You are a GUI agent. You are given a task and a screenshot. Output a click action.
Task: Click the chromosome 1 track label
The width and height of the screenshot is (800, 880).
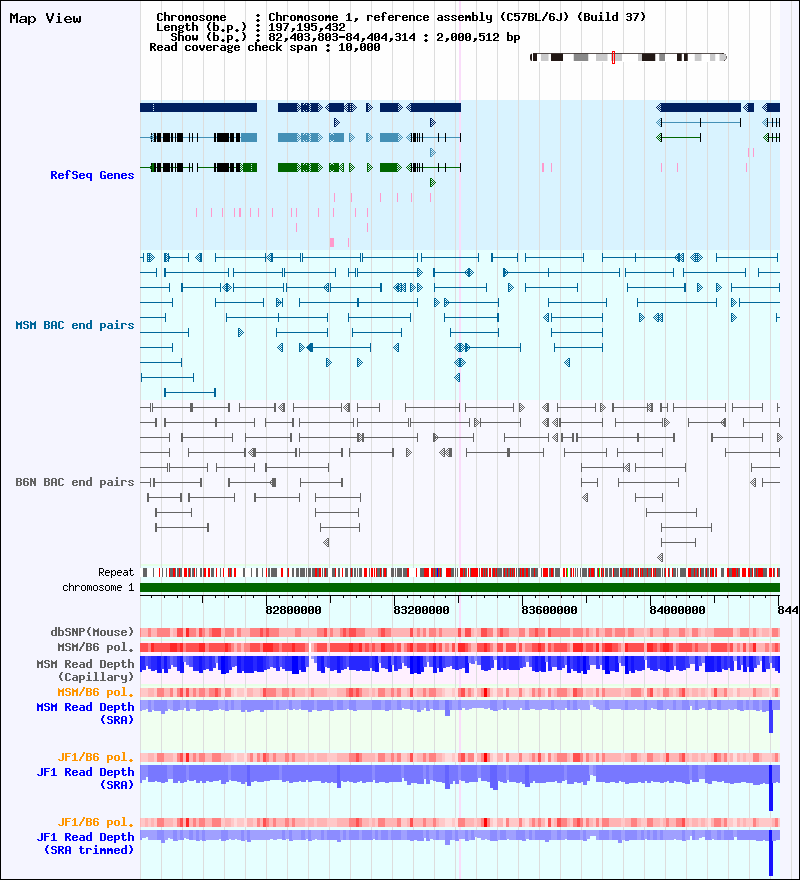(98, 588)
